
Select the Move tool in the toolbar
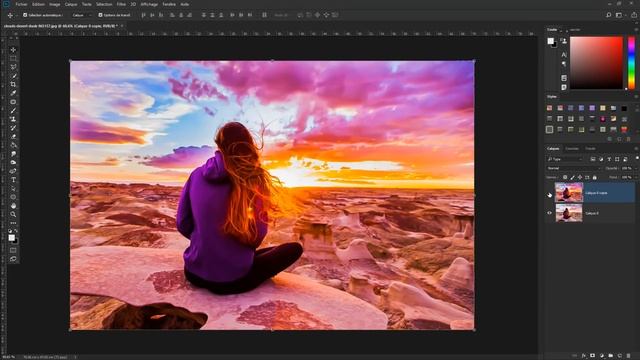pos(13,50)
